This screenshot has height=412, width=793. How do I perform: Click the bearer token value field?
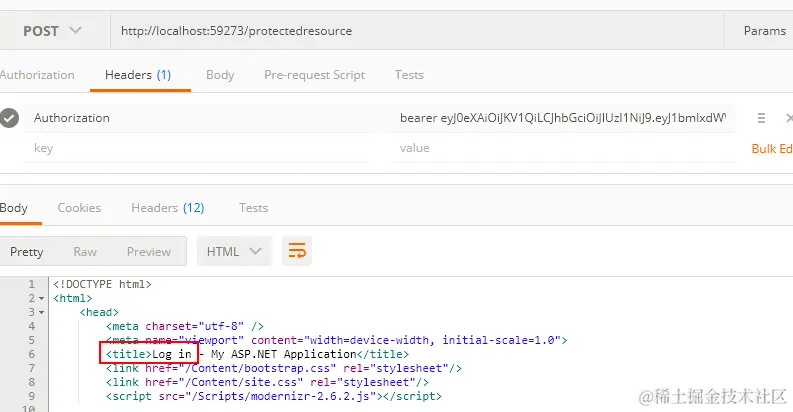[563, 118]
